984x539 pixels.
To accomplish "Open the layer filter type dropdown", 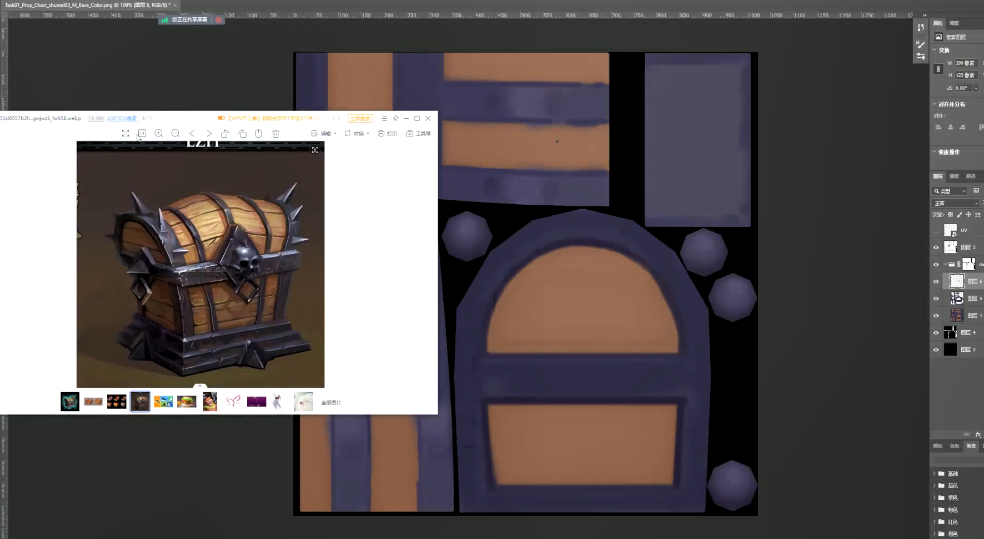I will pos(950,190).
